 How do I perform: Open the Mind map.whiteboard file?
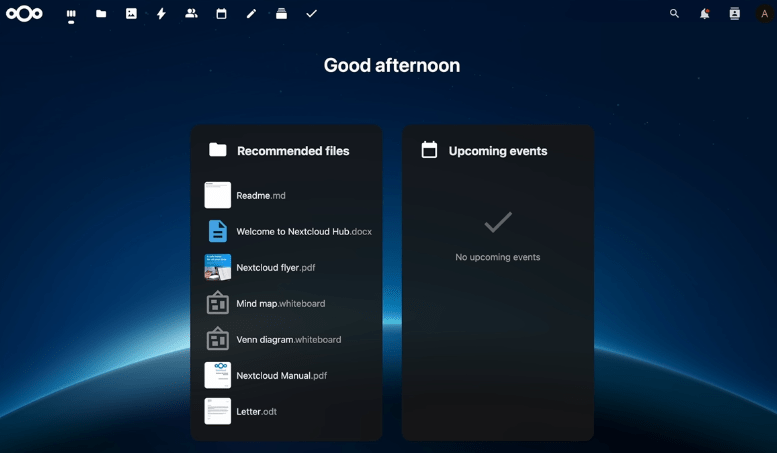pos(280,304)
